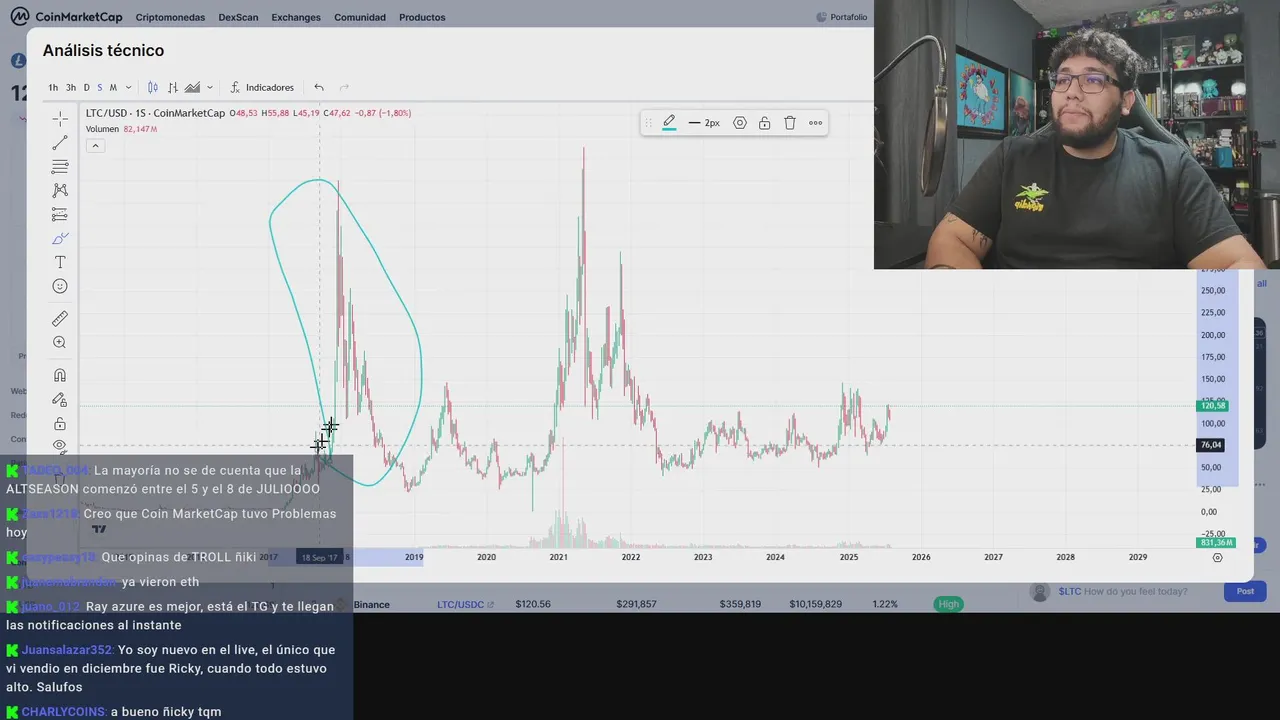Open the long position forecasting tool
This screenshot has height=720, width=1280.
(x=60, y=214)
